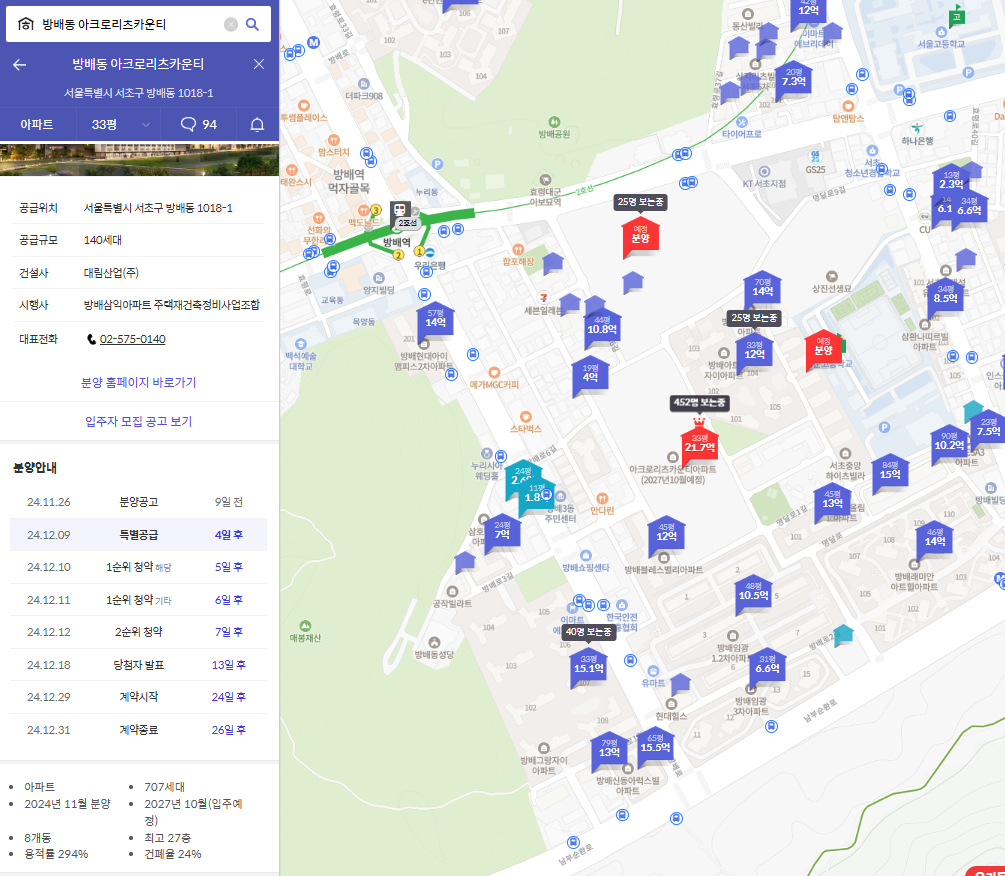Select the 24.12.29 계약시작 row
Screen dimensions: 1005x876
click(x=138, y=697)
